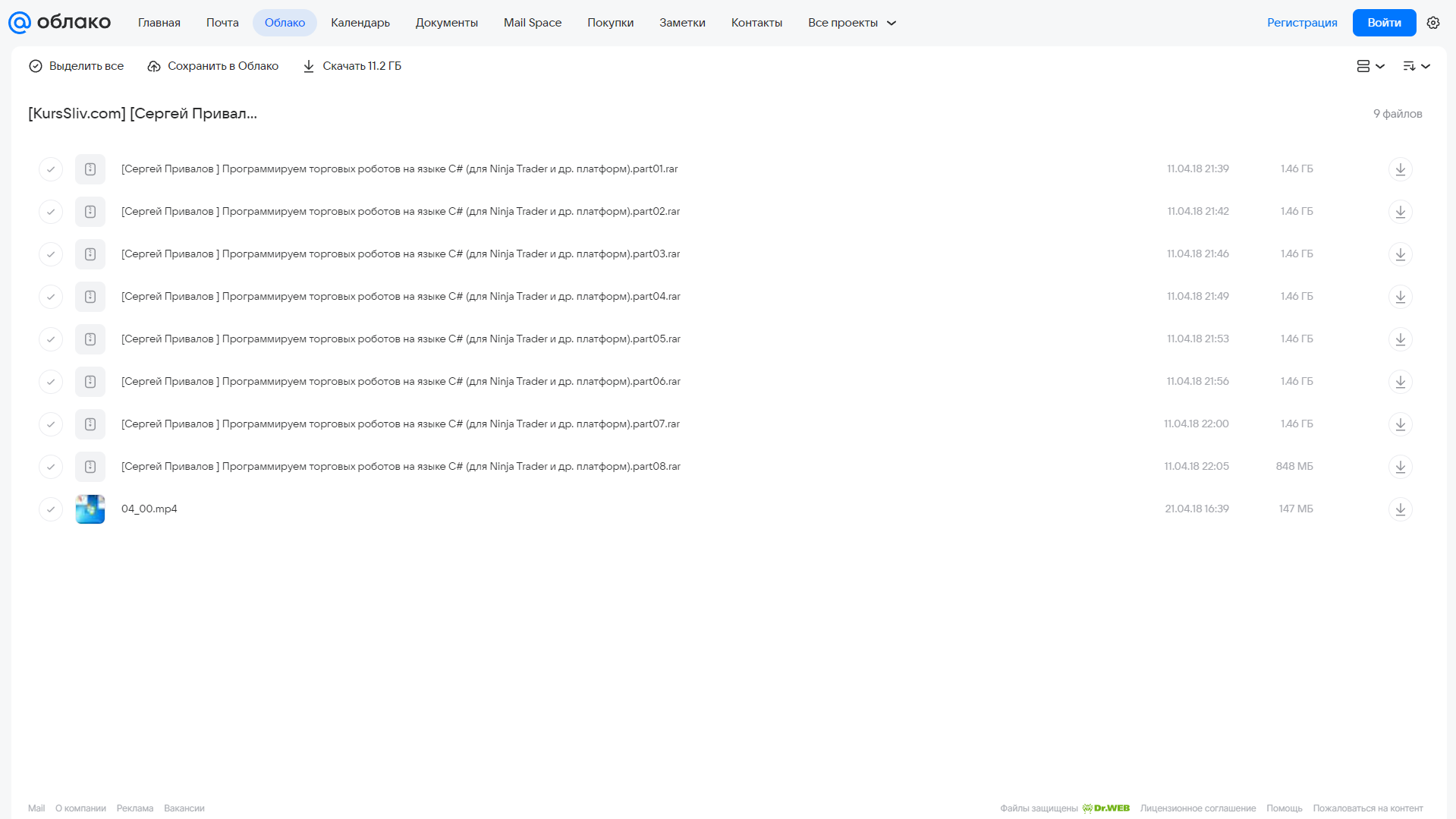The width and height of the screenshot is (1456, 819).
Task: Tick the checkbox for part03.rar
Action: click(x=51, y=254)
